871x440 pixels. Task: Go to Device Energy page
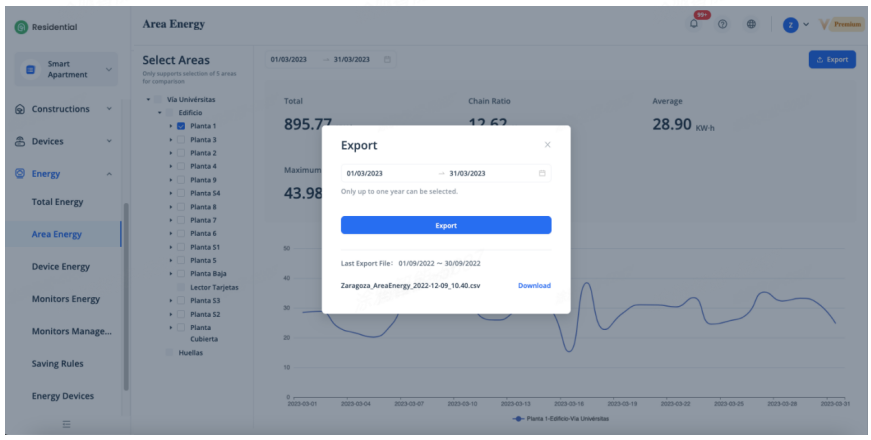[x=61, y=267]
